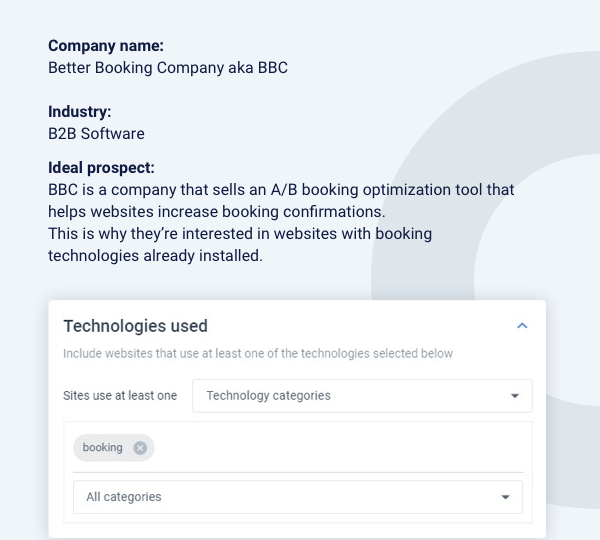The width and height of the screenshot is (600, 540).
Task: Click the 'This is why they're interested' sentence
Action: pos(240,234)
